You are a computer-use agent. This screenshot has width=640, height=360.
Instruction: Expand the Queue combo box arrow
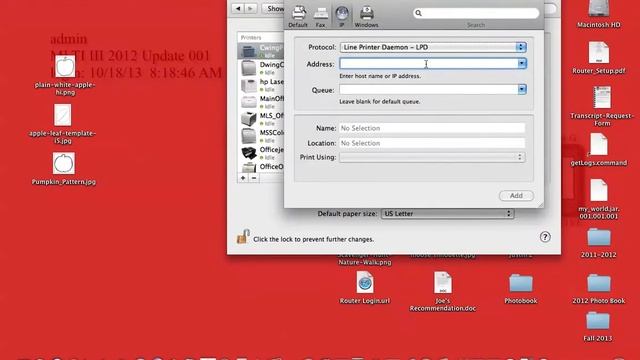[x=522, y=89]
